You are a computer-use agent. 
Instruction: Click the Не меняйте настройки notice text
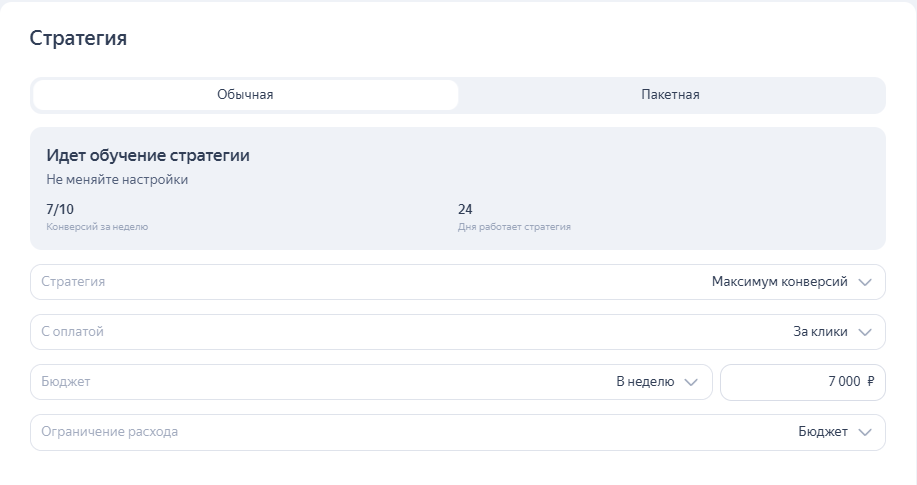(x=117, y=180)
